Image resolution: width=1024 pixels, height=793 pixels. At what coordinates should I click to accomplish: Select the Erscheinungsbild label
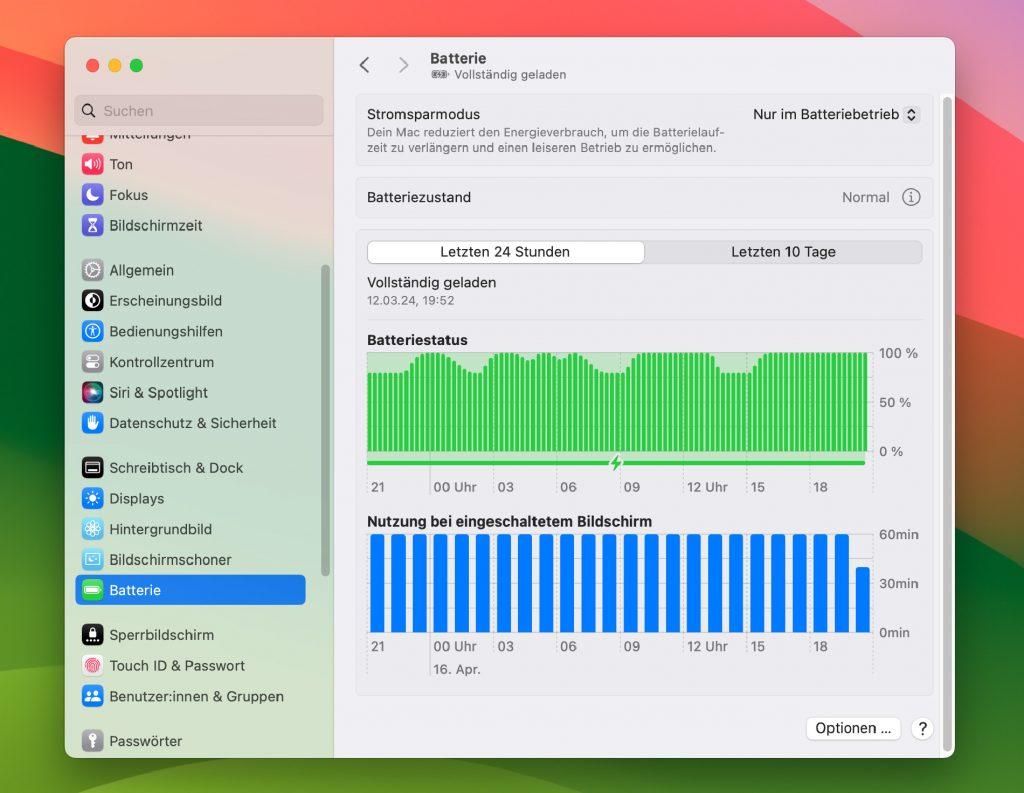tap(165, 301)
